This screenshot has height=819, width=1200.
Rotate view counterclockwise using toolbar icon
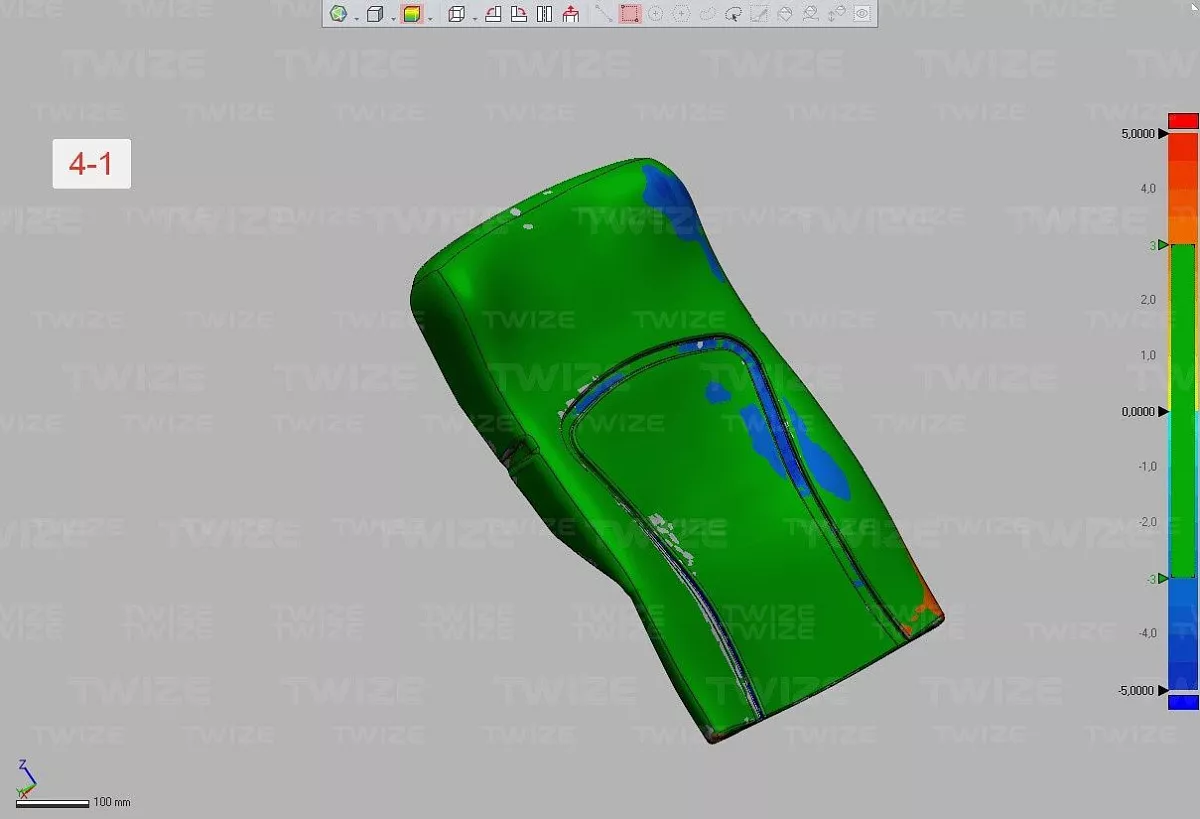pos(493,14)
